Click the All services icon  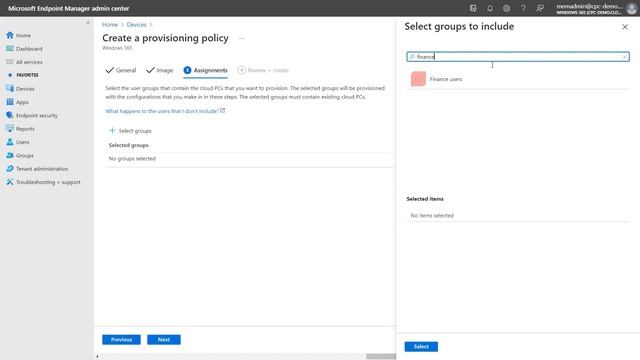[10, 62]
